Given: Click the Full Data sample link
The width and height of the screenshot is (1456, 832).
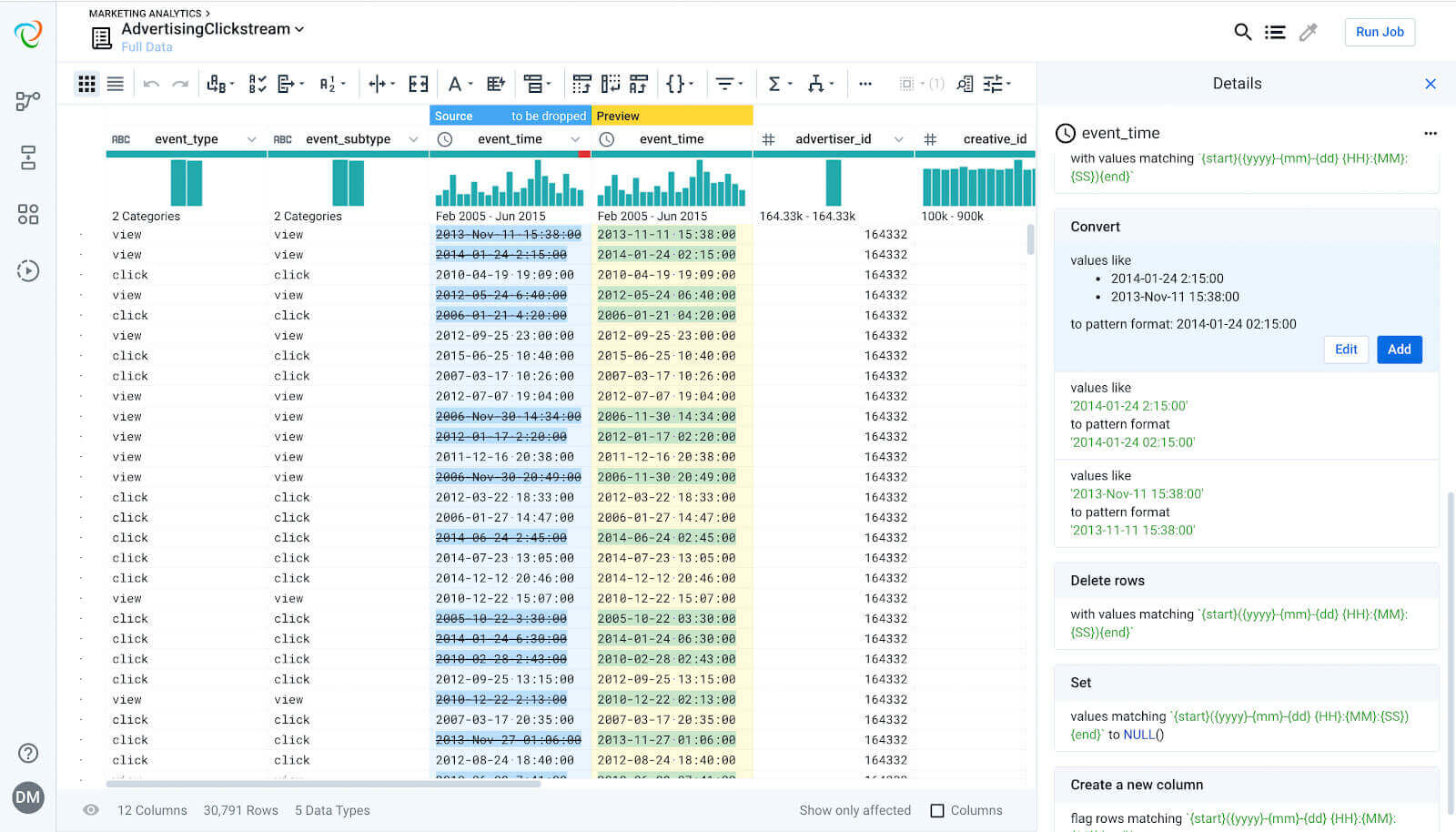Looking at the screenshot, I should tap(147, 47).
